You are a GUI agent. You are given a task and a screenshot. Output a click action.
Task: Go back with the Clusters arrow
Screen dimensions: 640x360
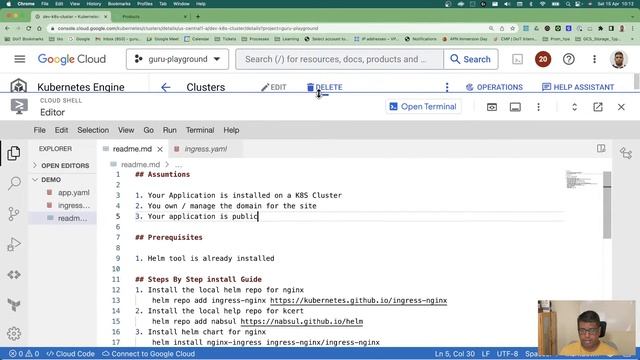pyautogui.click(x=166, y=87)
